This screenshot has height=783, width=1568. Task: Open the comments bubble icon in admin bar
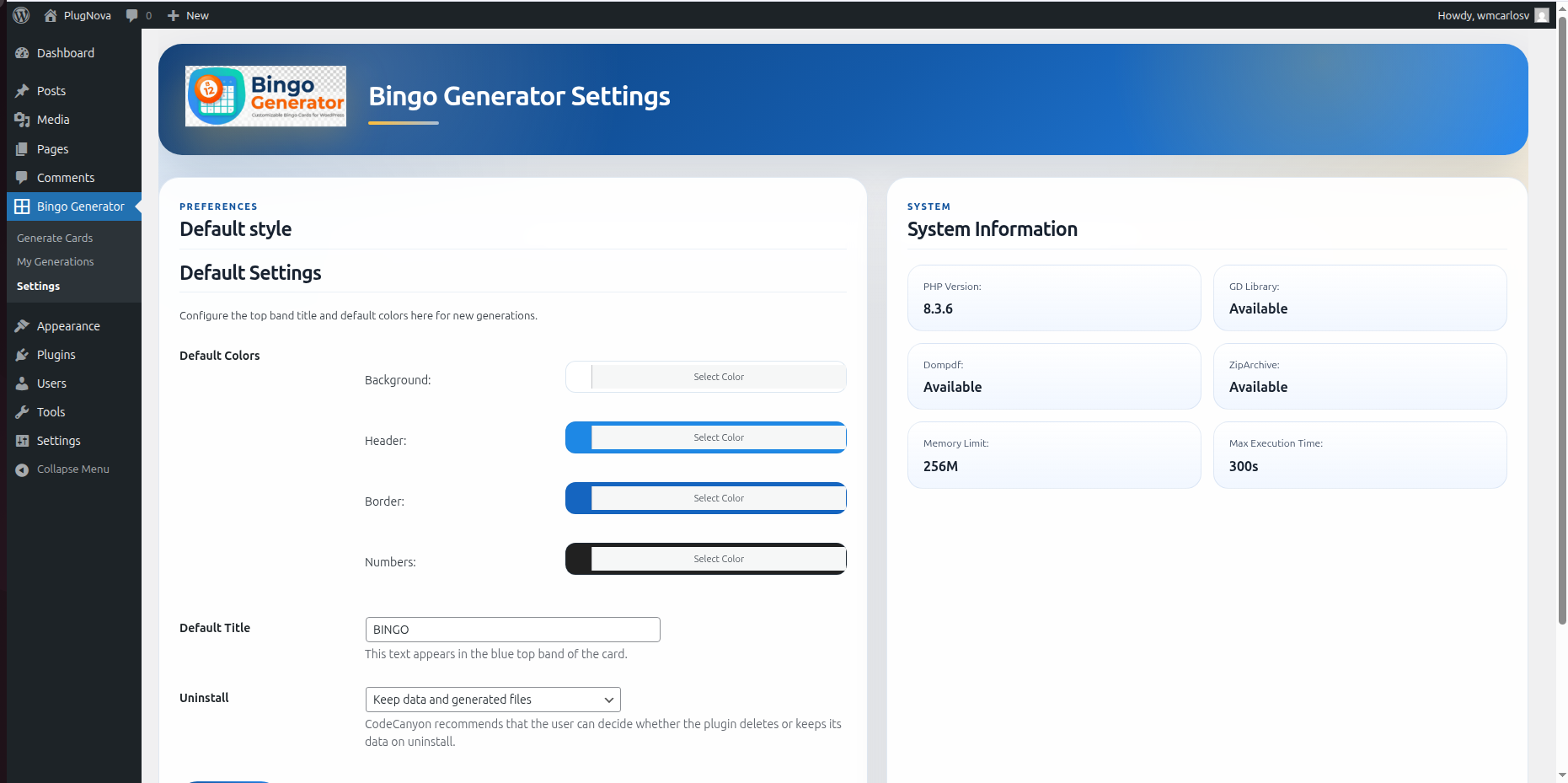pyautogui.click(x=131, y=15)
